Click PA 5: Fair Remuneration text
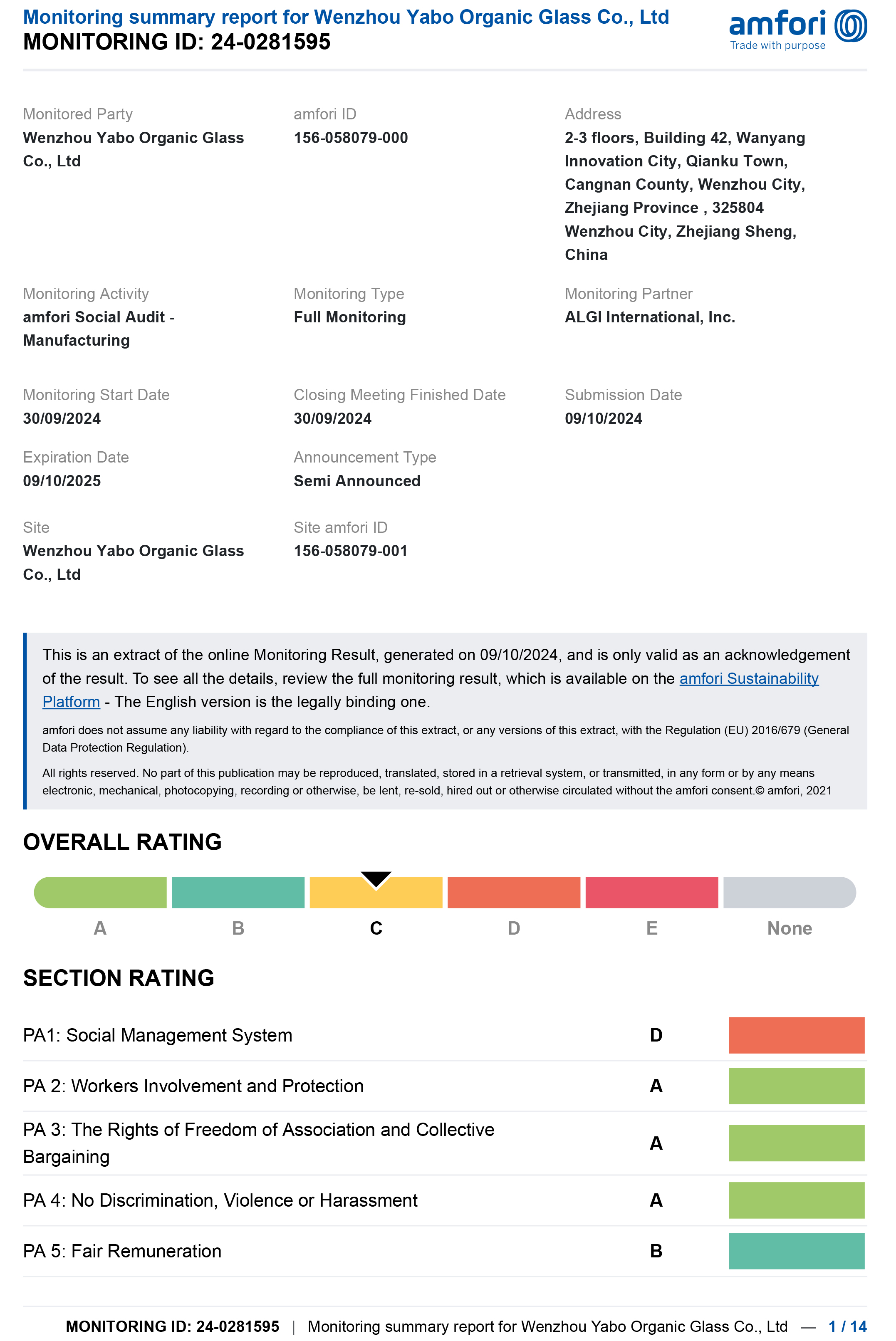 (x=122, y=1251)
